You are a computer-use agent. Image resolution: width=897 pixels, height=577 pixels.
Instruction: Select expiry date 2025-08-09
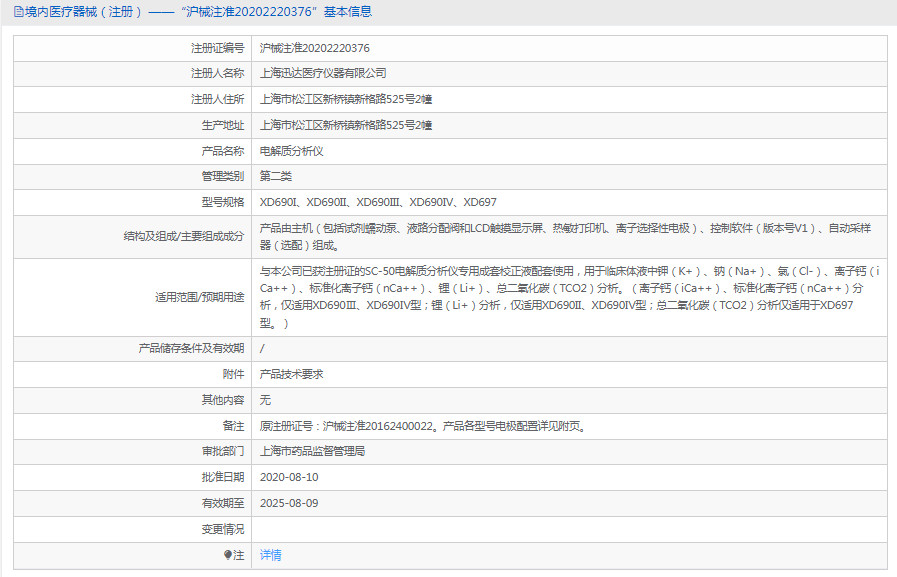pyautogui.click(x=289, y=503)
